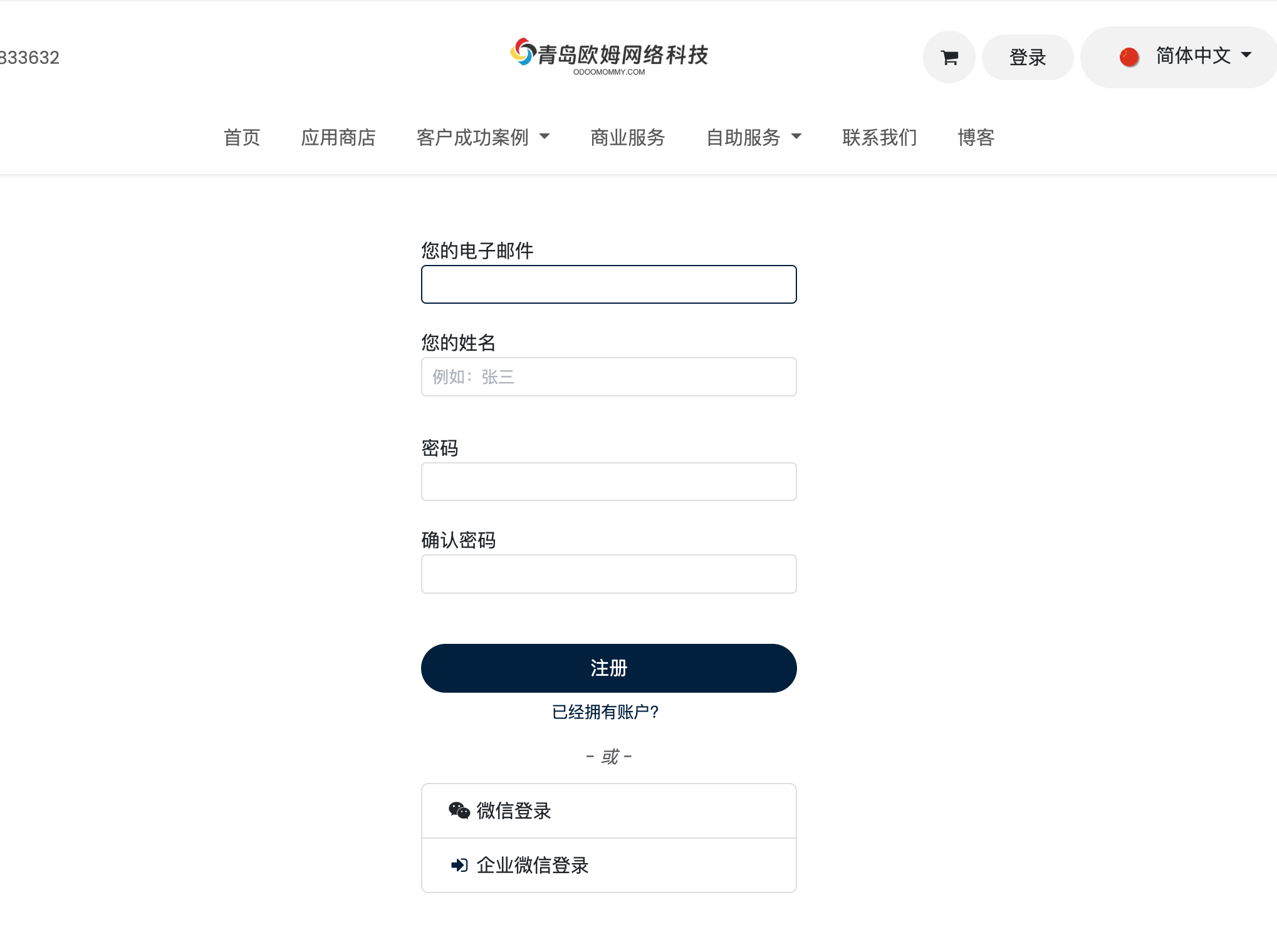This screenshot has height=952, width=1277.
Task: Click the sign-in arrow icon beside 企业微信登录
Action: tap(459, 865)
